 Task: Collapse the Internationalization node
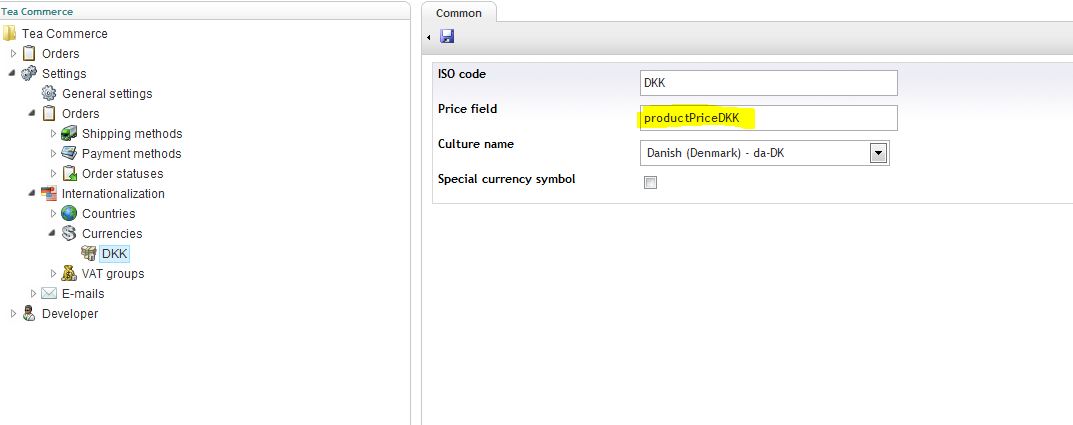coord(33,194)
